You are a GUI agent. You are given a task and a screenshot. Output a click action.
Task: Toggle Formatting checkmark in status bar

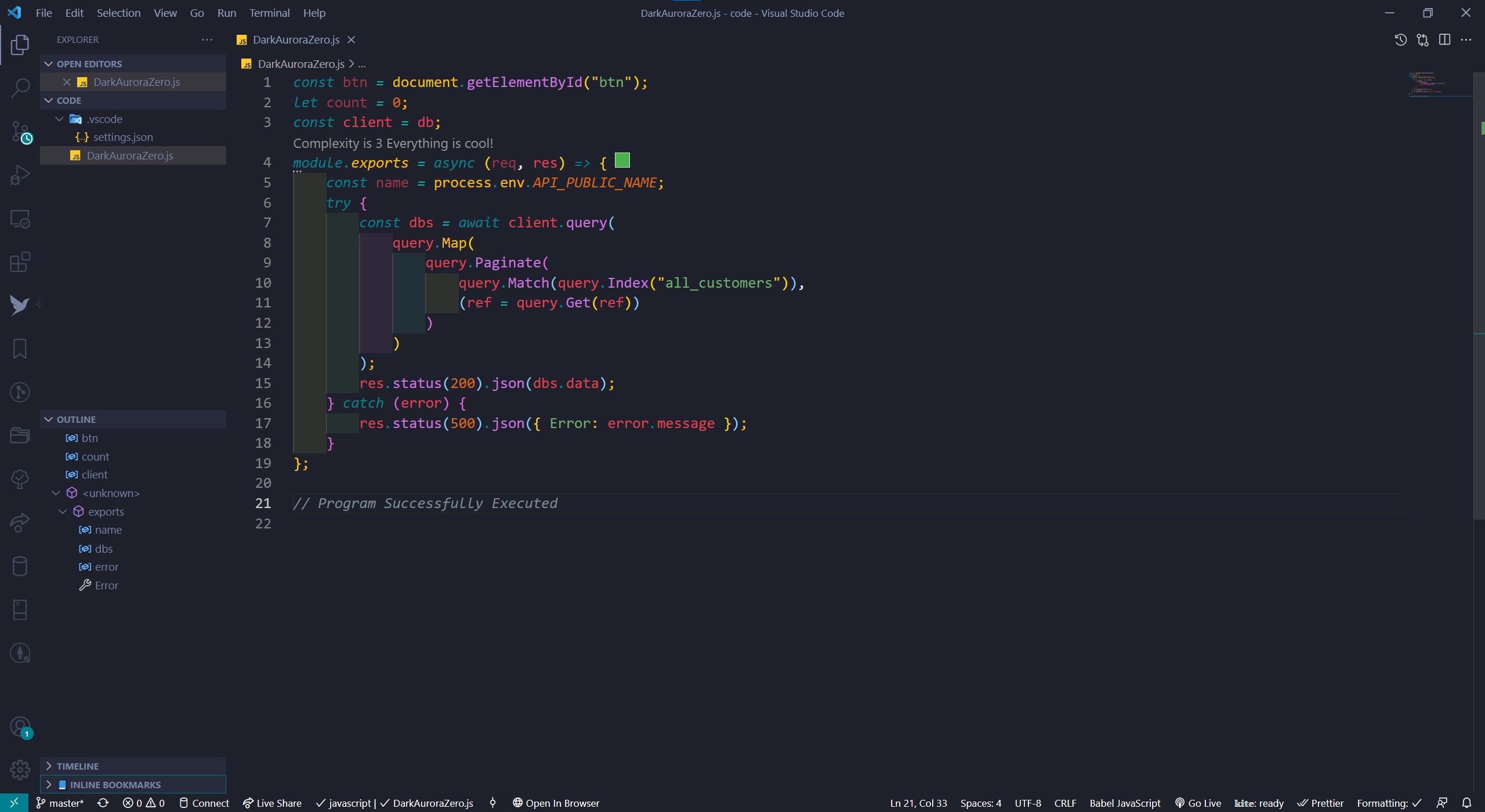pos(1389,803)
